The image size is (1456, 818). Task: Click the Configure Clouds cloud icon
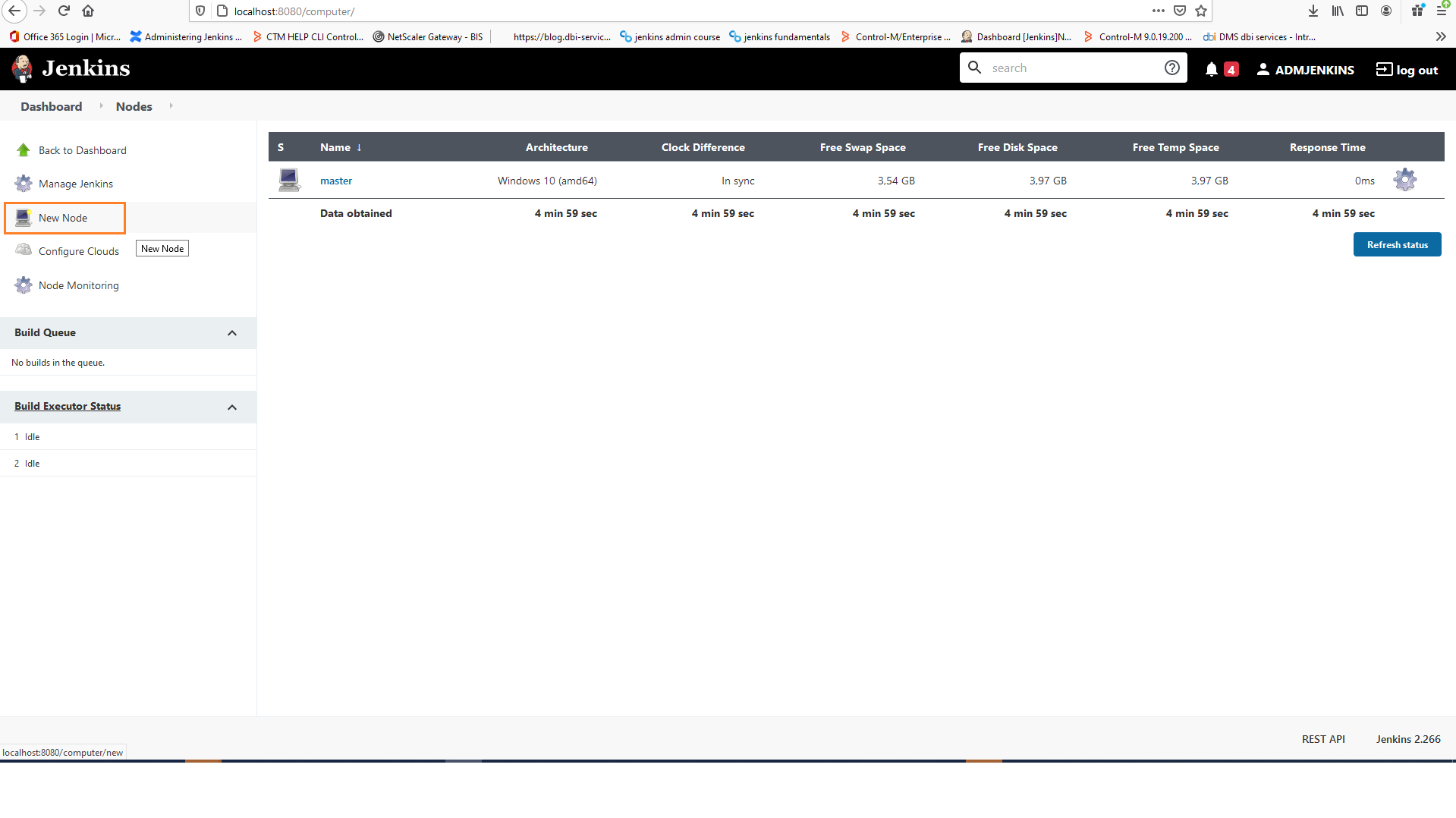point(24,250)
